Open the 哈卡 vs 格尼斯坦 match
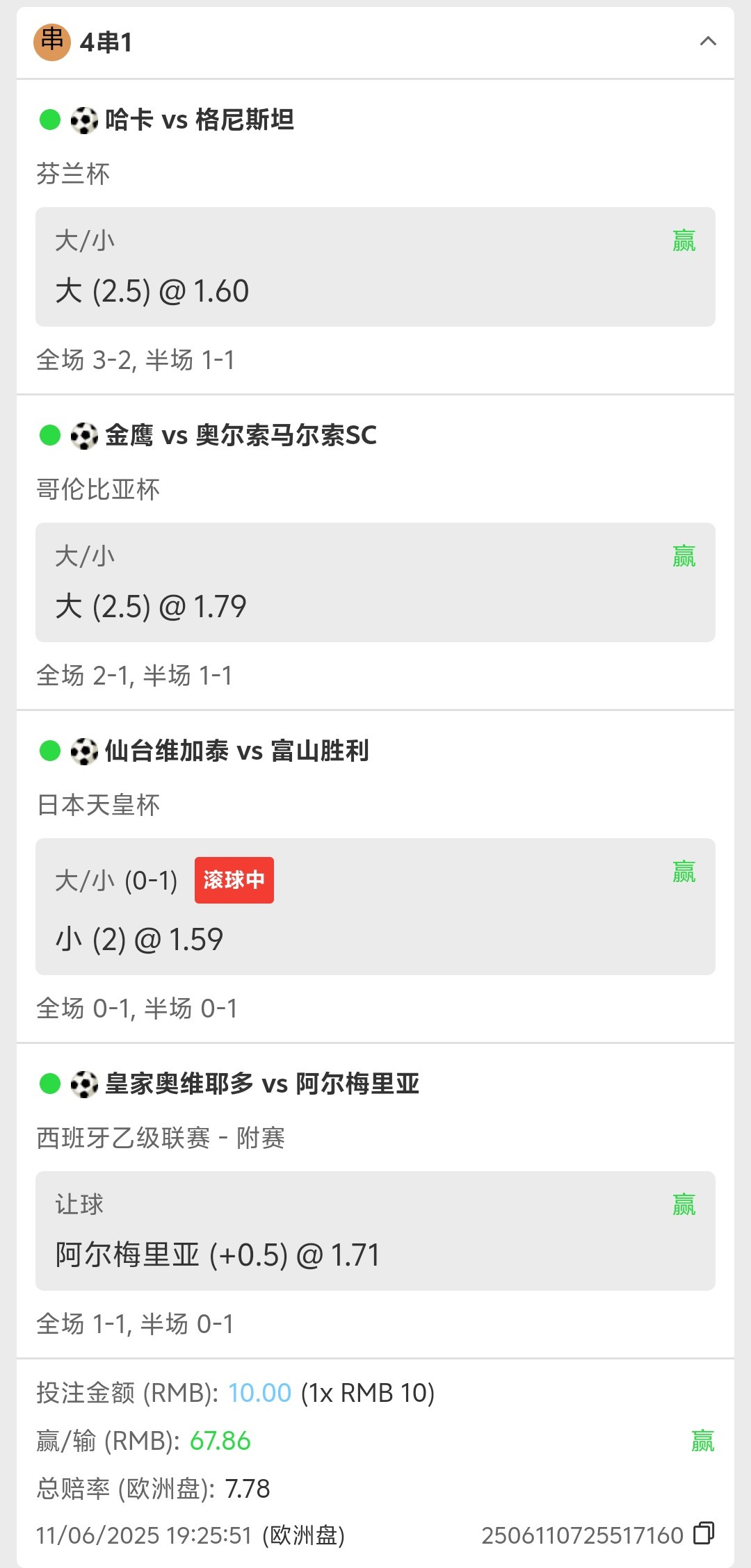The width and height of the screenshot is (751, 1568). tap(199, 120)
